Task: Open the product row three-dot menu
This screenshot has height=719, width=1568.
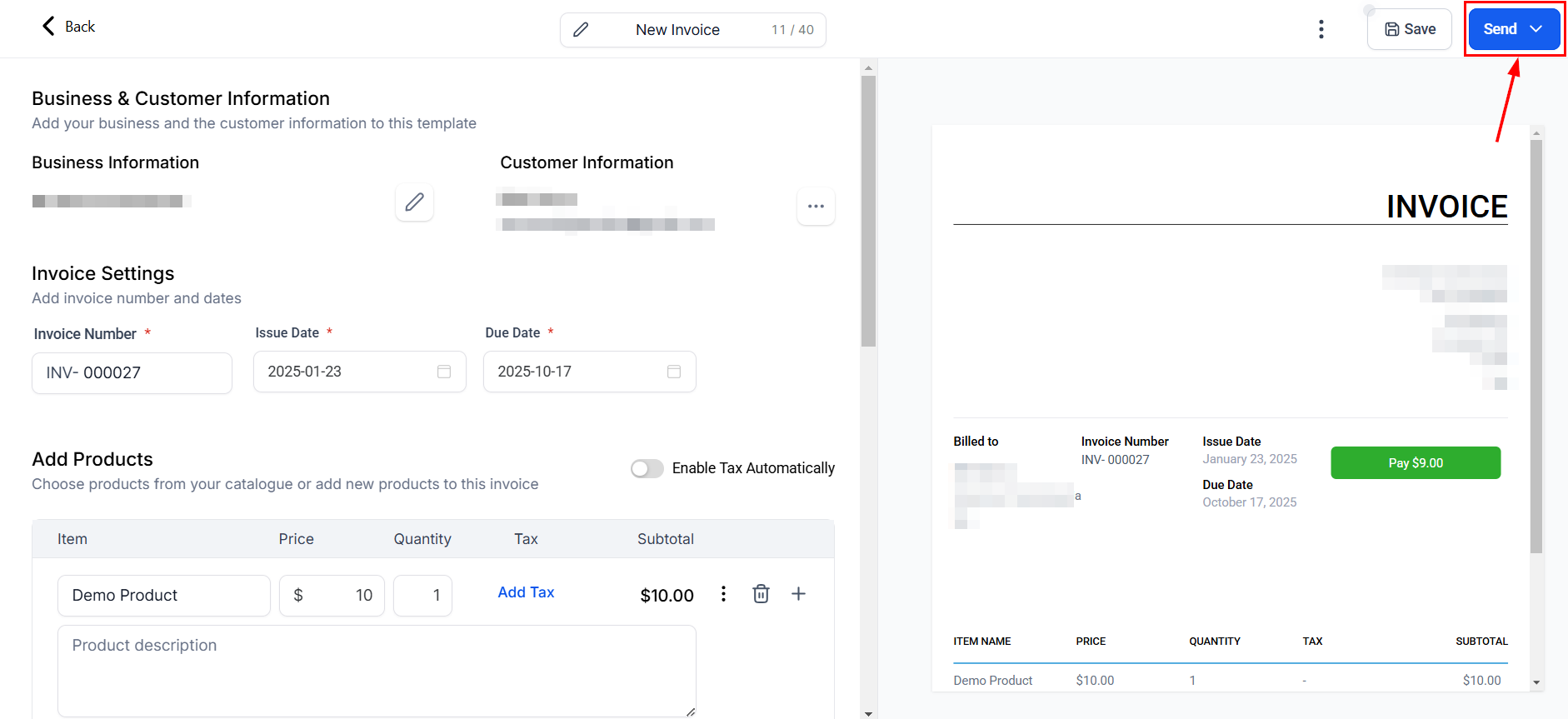Action: pyautogui.click(x=723, y=594)
